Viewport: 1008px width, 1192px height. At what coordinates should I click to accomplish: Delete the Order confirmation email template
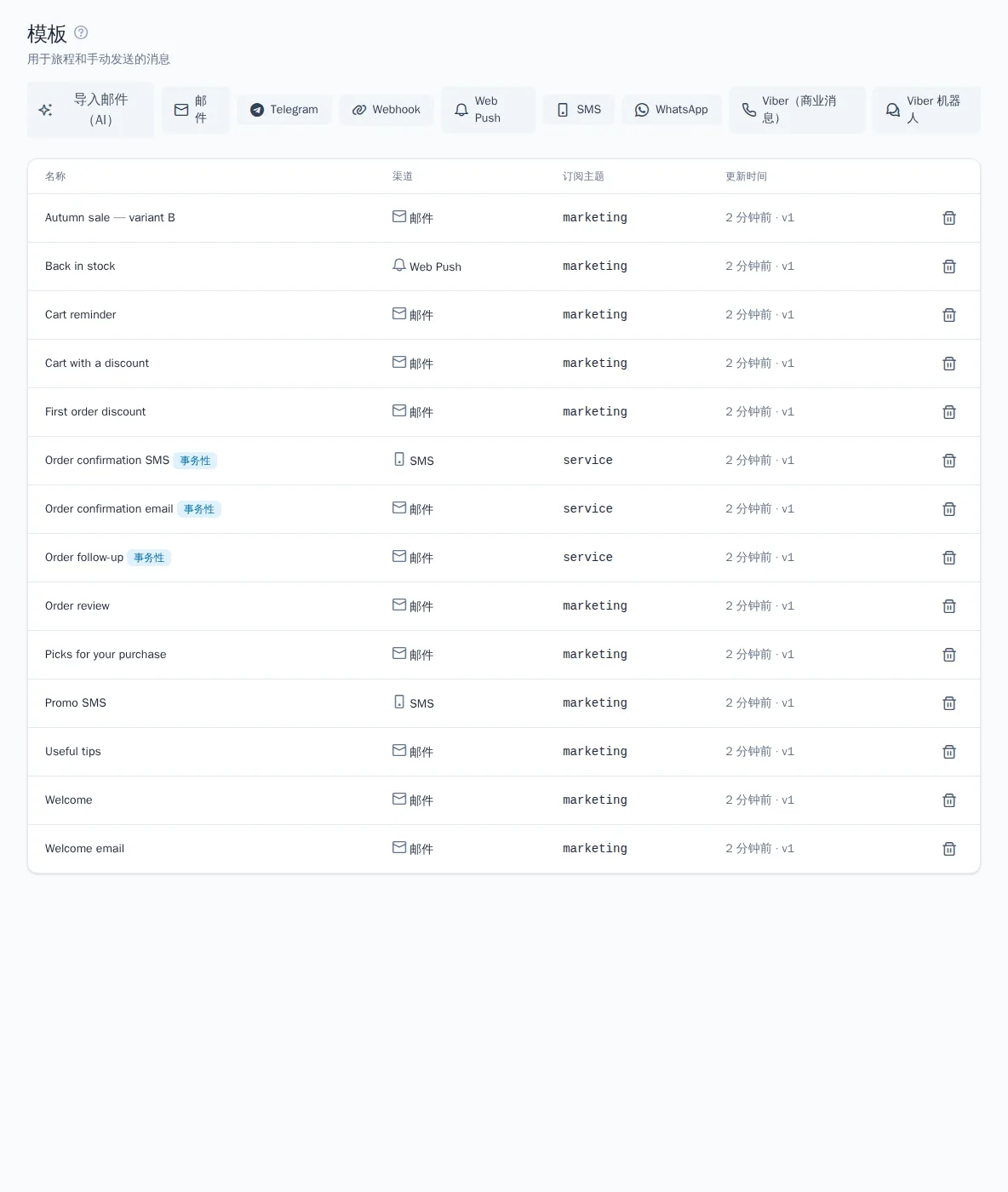pyautogui.click(x=949, y=509)
